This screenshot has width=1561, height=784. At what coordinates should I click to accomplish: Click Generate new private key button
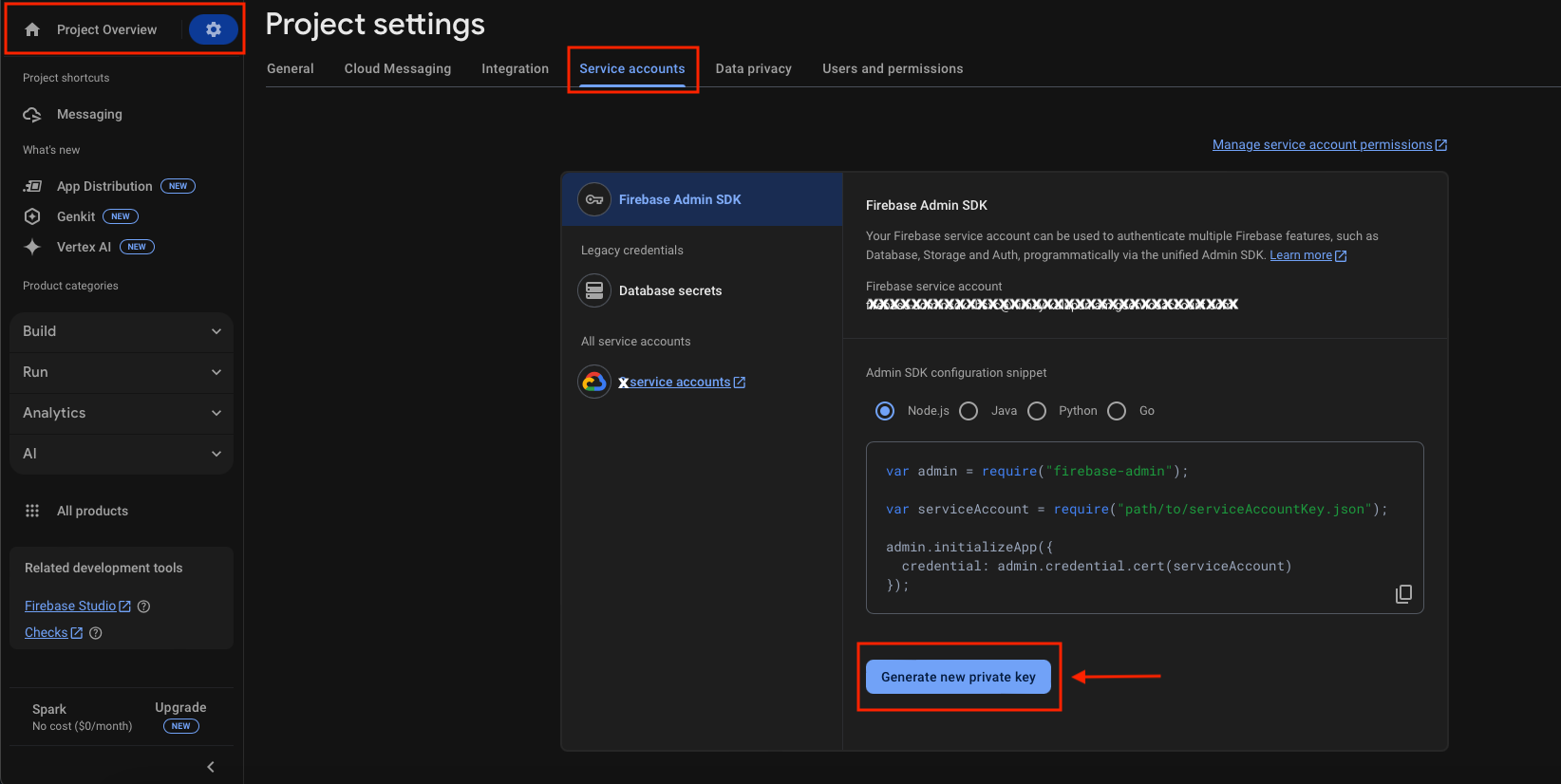pyautogui.click(x=958, y=677)
